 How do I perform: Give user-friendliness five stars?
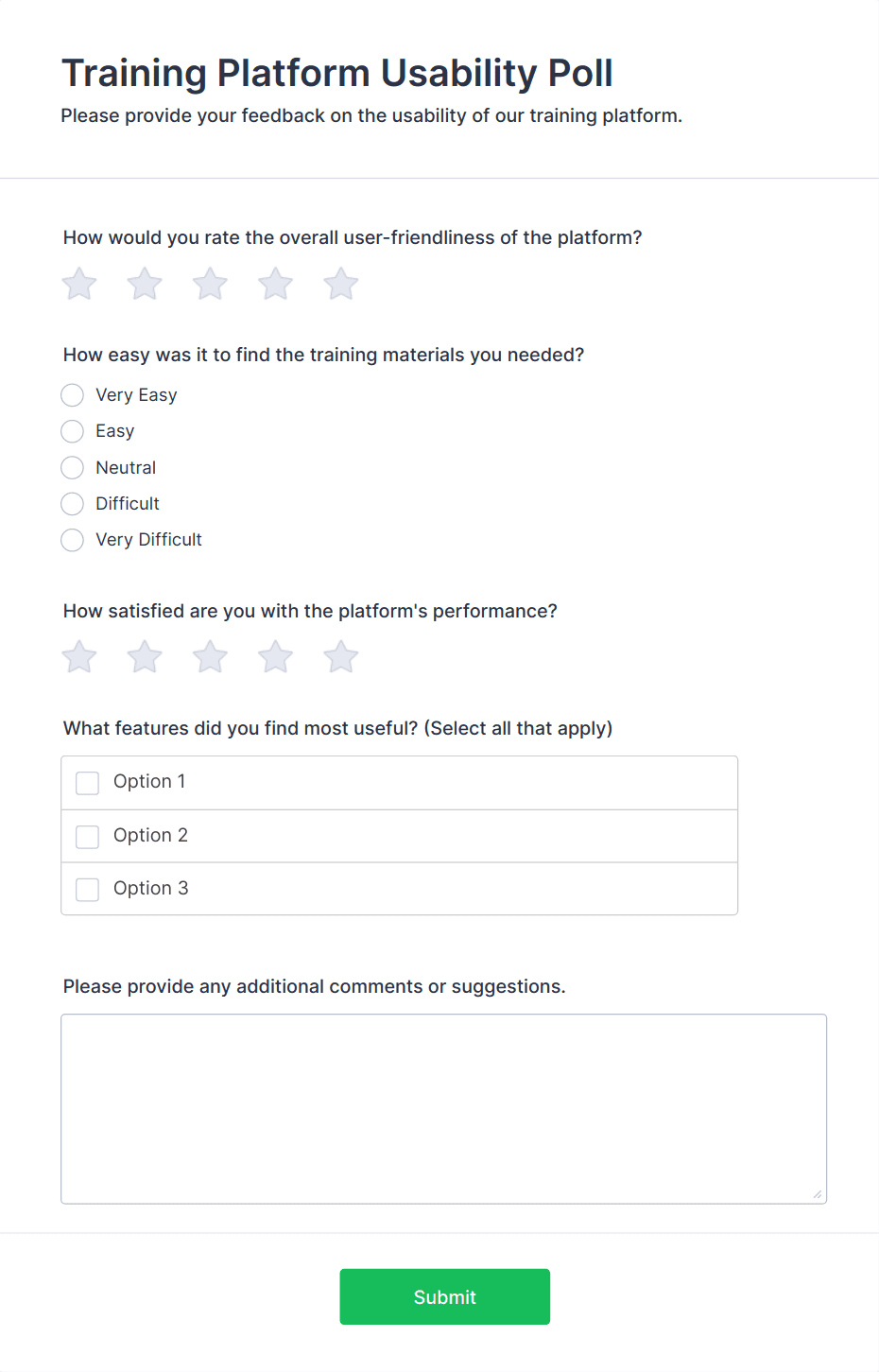[x=341, y=284]
